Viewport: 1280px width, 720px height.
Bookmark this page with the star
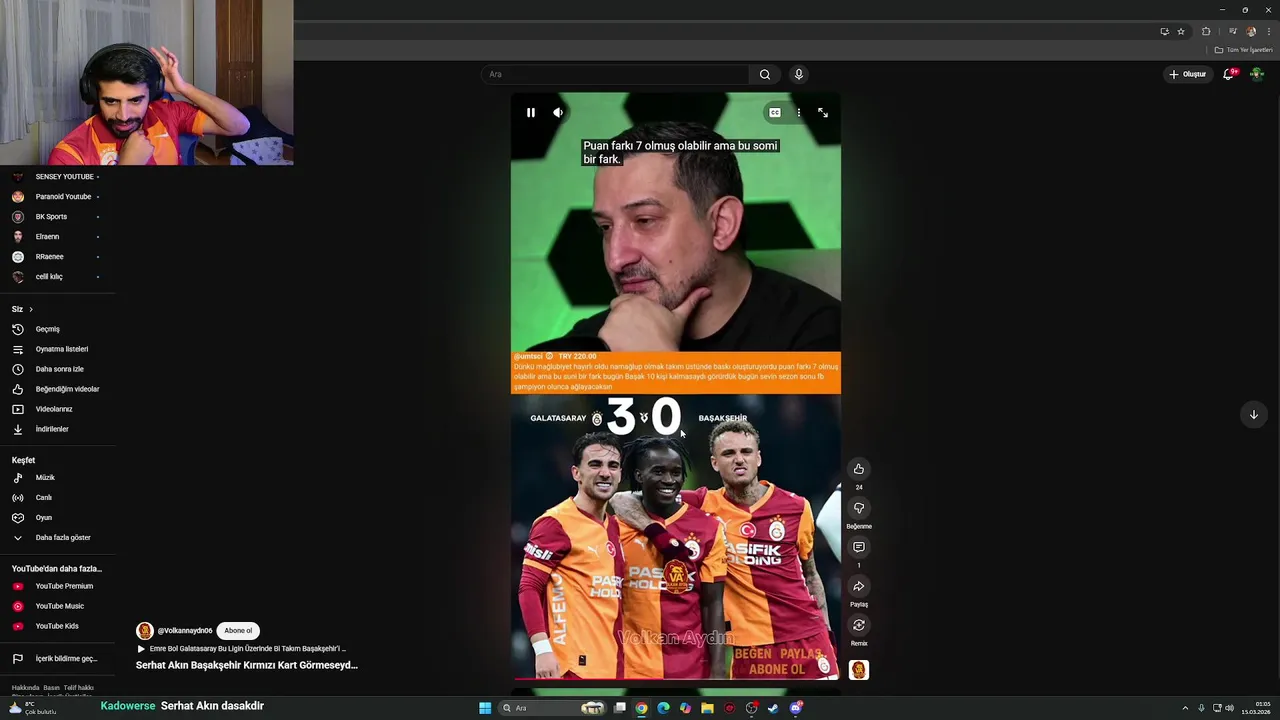coord(1181,31)
